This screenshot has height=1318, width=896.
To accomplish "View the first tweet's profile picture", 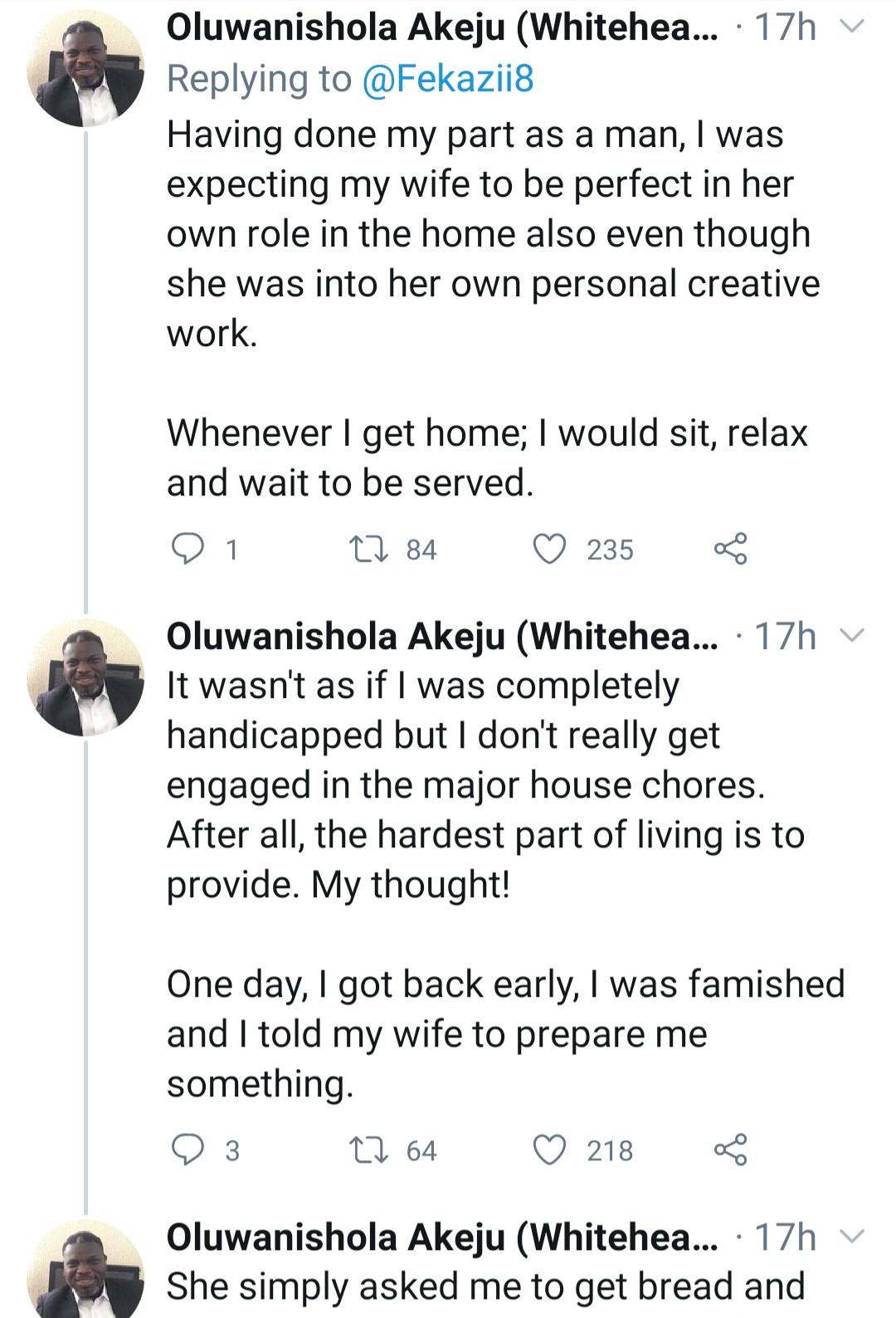I will (85, 69).
